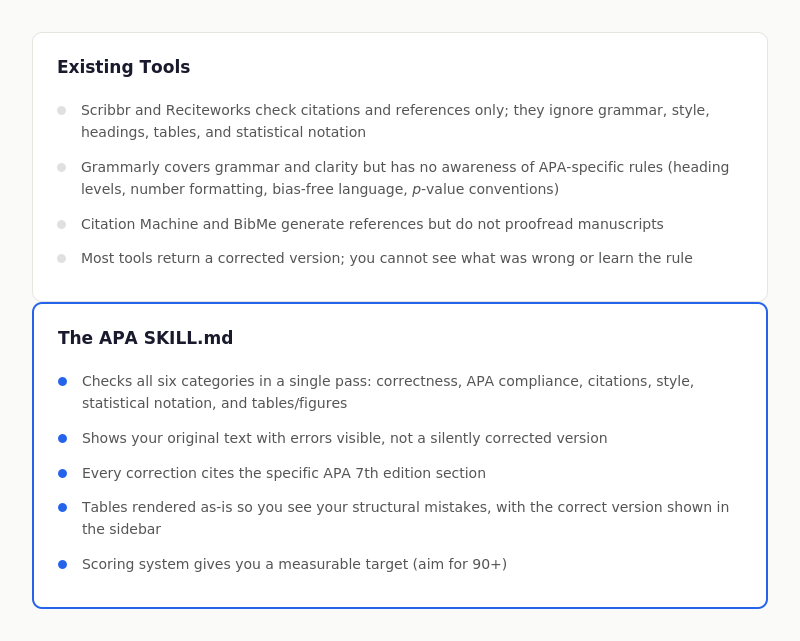Click the "Shows your original text" line
Viewport: 800px width, 641px height.
[x=344, y=438]
